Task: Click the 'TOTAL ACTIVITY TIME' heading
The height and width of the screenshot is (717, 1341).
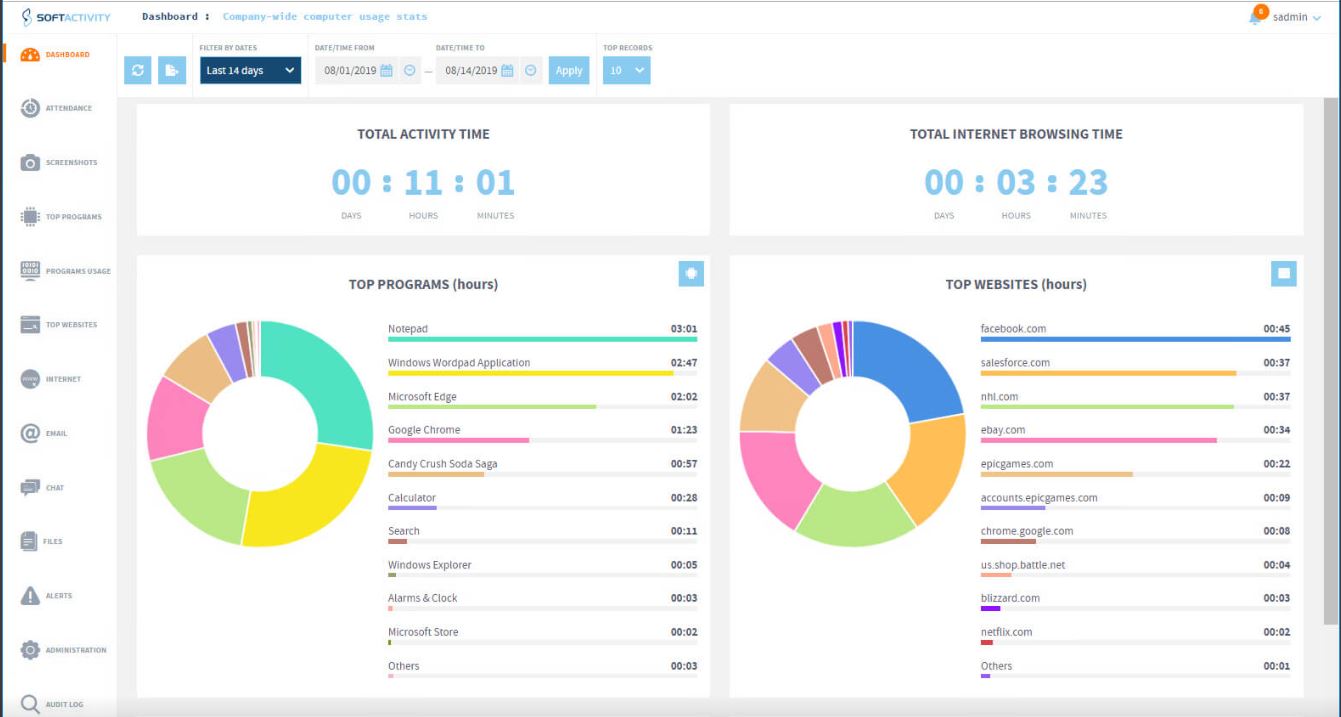Action: click(x=423, y=134)
